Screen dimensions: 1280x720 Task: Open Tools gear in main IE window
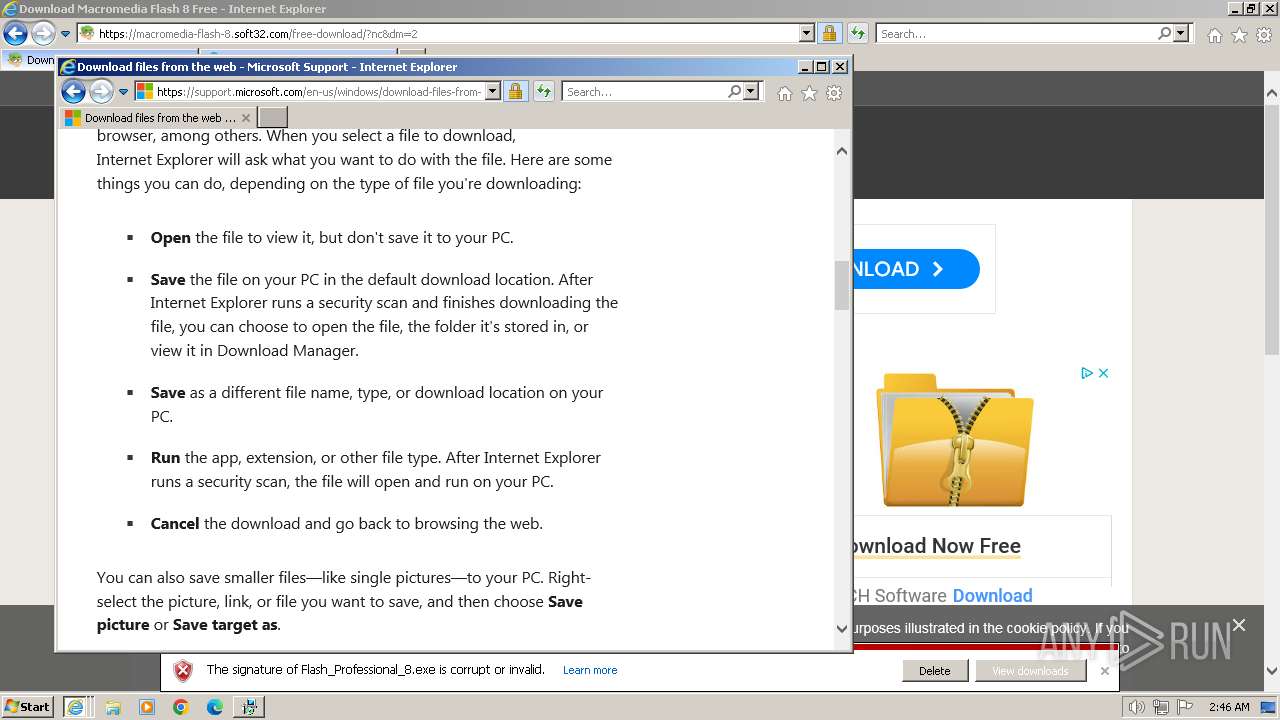click(x=1263, y=35)
